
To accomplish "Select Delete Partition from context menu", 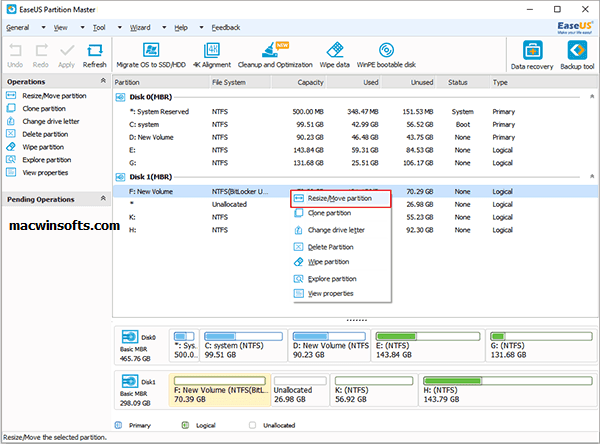I will [331, 246].
